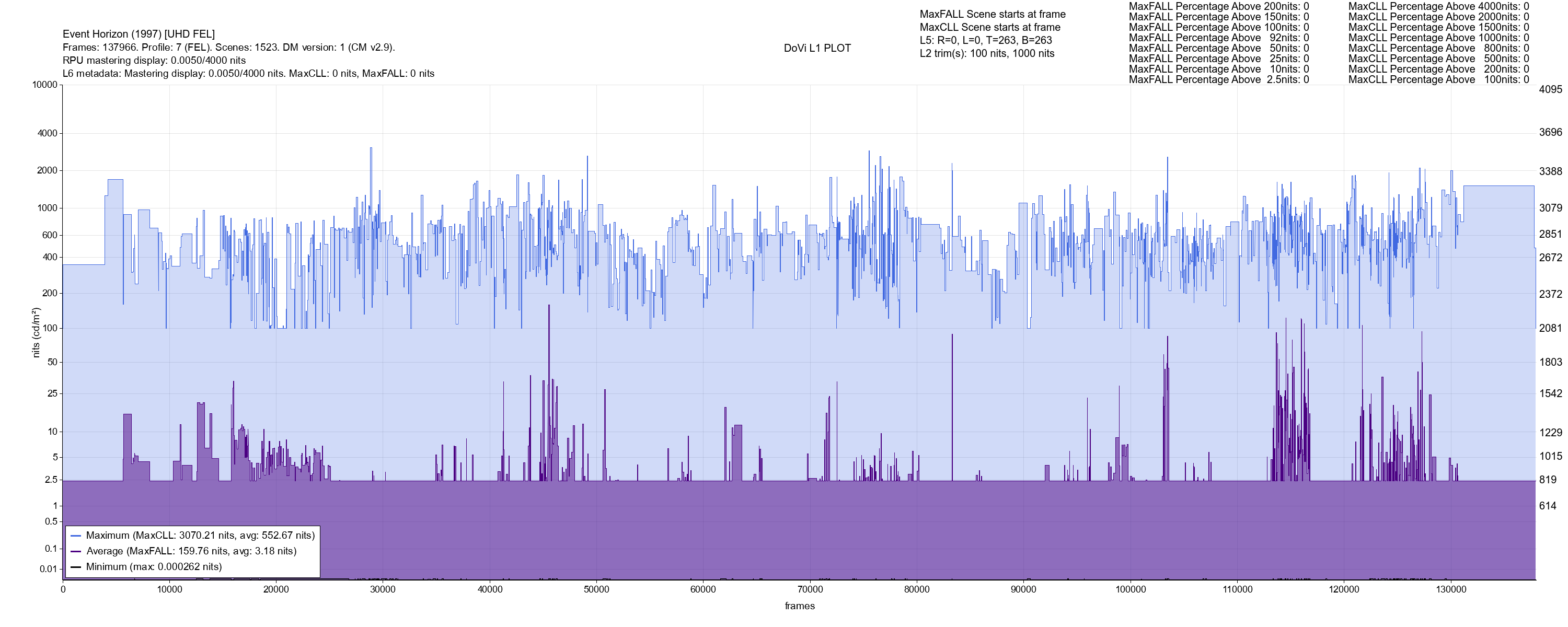1568x627 pixels.
Task: Click the purple Average legend line swatch
Action: pos(76,552)
